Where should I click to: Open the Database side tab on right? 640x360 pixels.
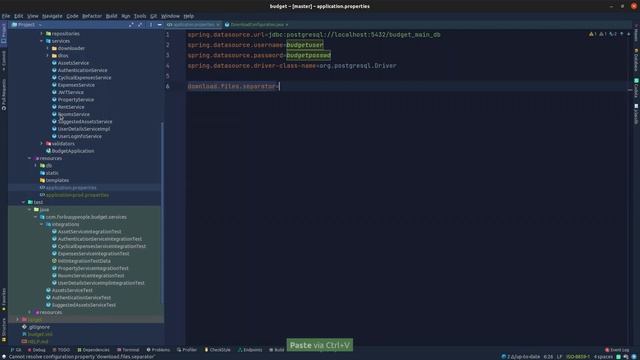click(x=636, y=60)
